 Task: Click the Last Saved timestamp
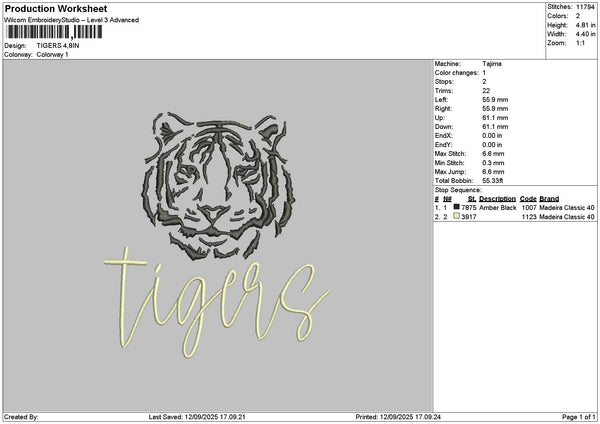click(197, 417)
